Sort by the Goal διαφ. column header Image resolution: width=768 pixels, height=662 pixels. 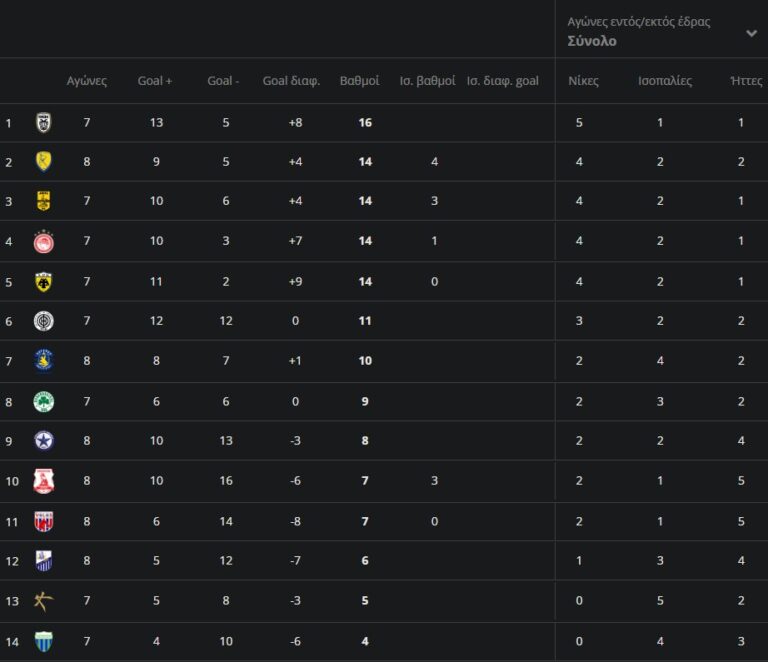click(291, 81)
